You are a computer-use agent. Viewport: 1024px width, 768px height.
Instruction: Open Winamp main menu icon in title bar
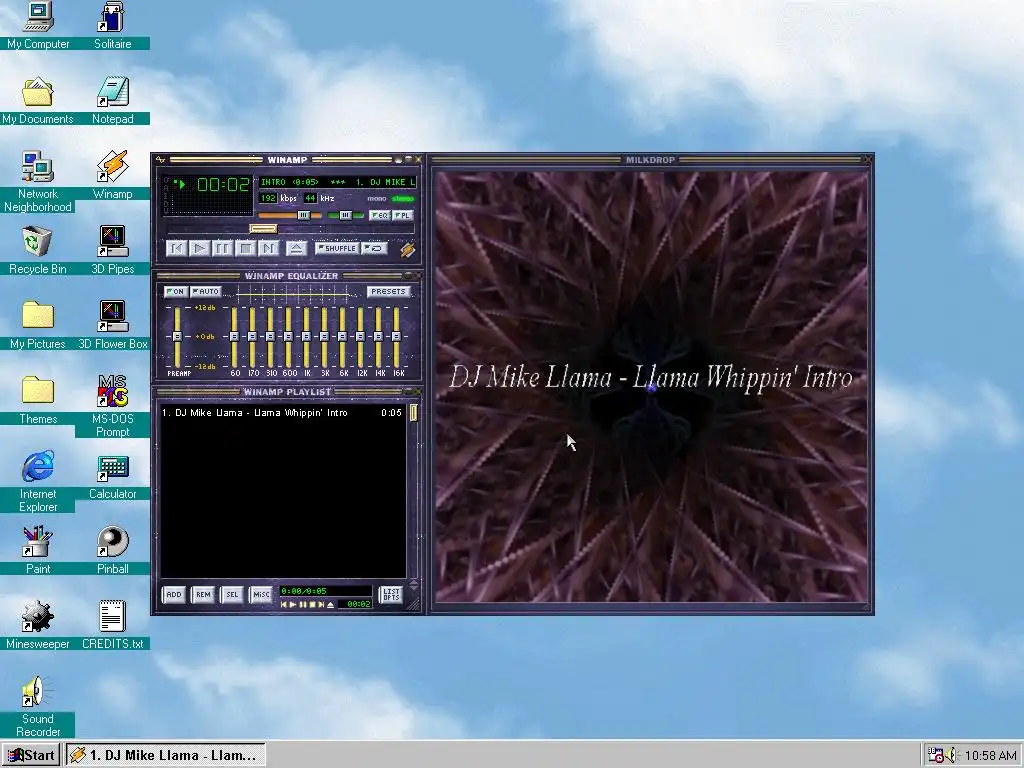pyautogui.click(x=161, y=159)
